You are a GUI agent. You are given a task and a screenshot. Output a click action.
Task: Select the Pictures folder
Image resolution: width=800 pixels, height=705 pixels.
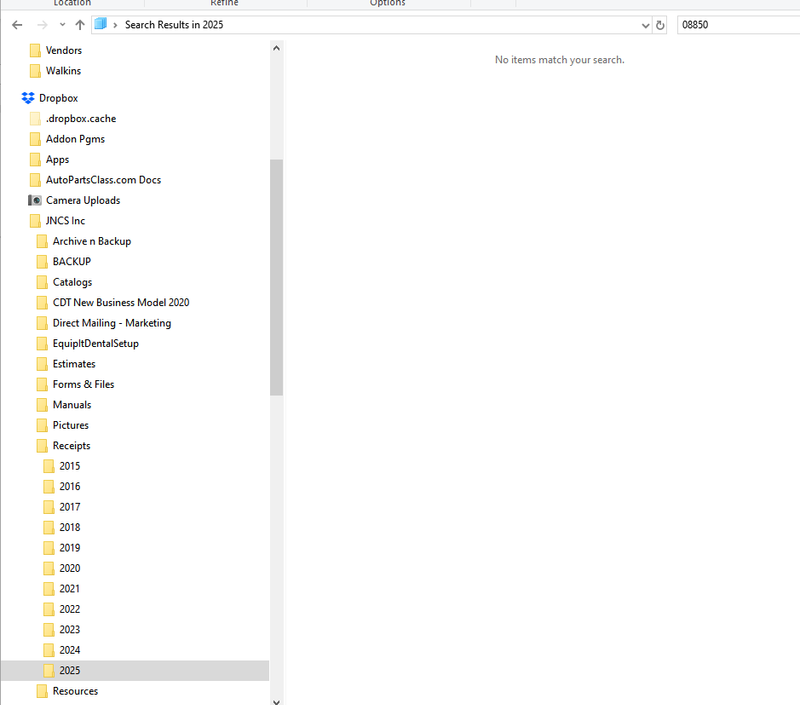70,425
